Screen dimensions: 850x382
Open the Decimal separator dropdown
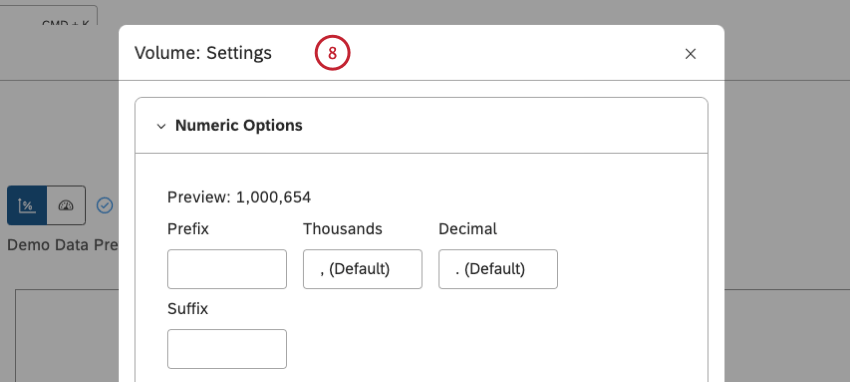(498, 269)
